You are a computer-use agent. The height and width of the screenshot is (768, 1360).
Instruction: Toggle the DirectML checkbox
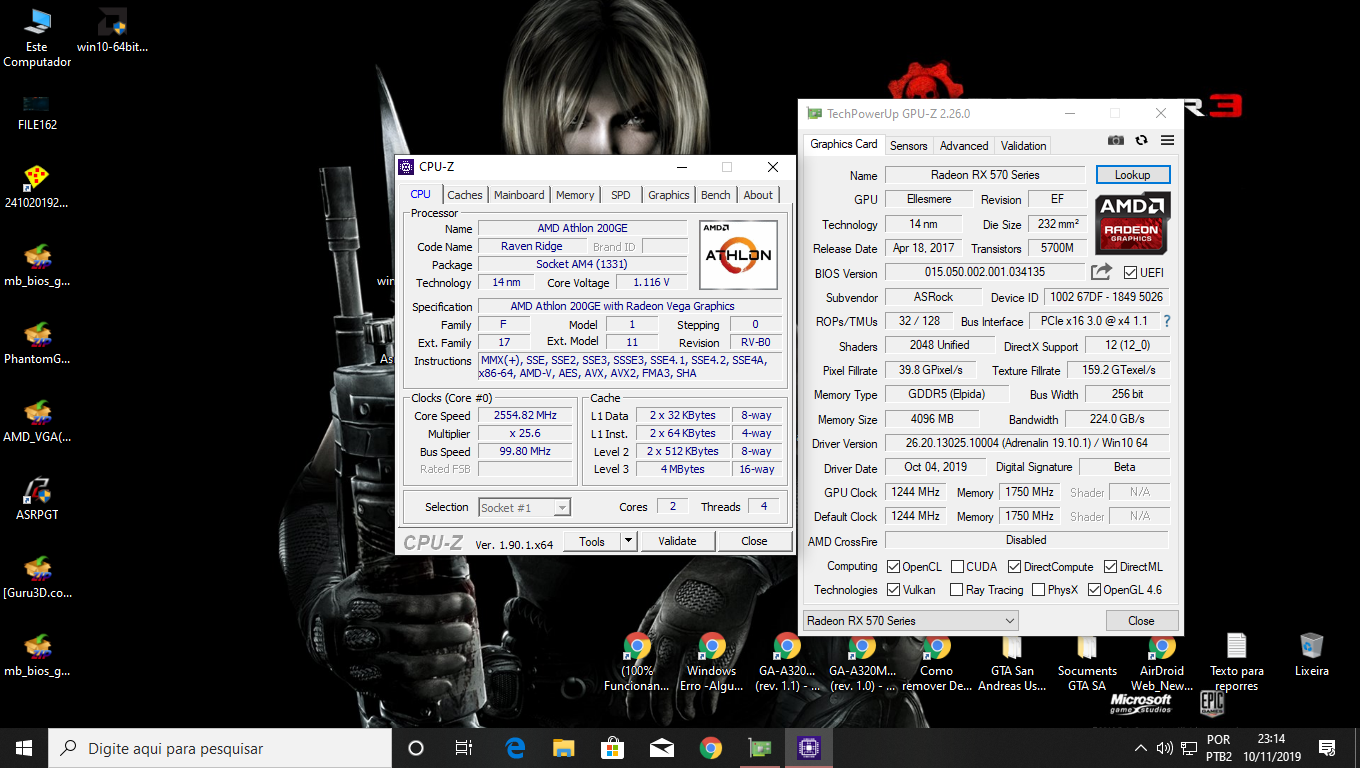(x=1109, y=567)
